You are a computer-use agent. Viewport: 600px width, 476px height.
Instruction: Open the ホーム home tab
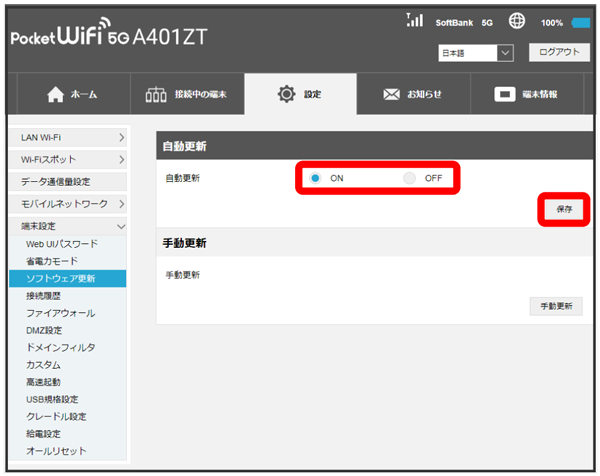pos(73,94)
